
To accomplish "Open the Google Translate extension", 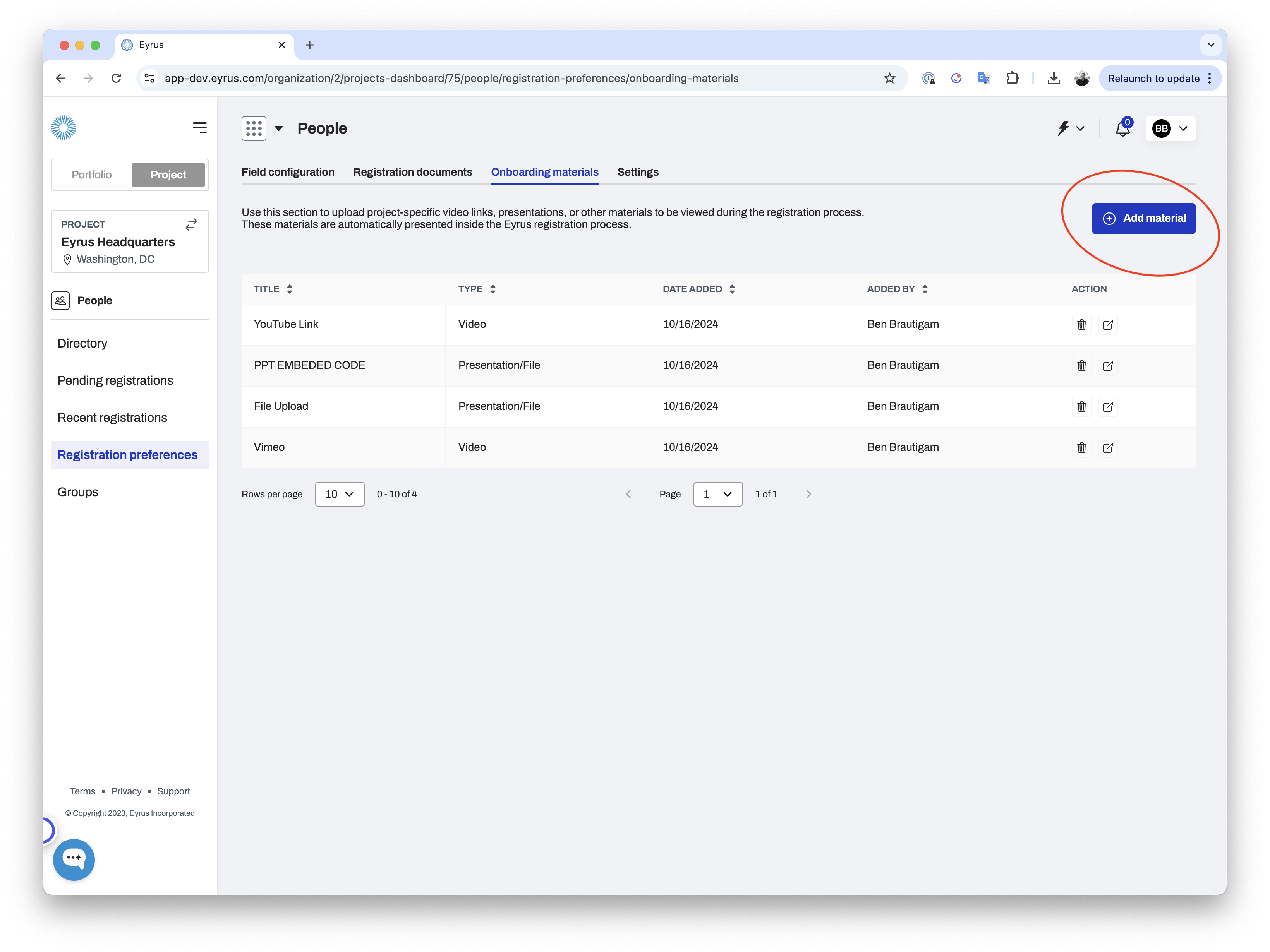I will pyautogui.click(x=983, y=78).
